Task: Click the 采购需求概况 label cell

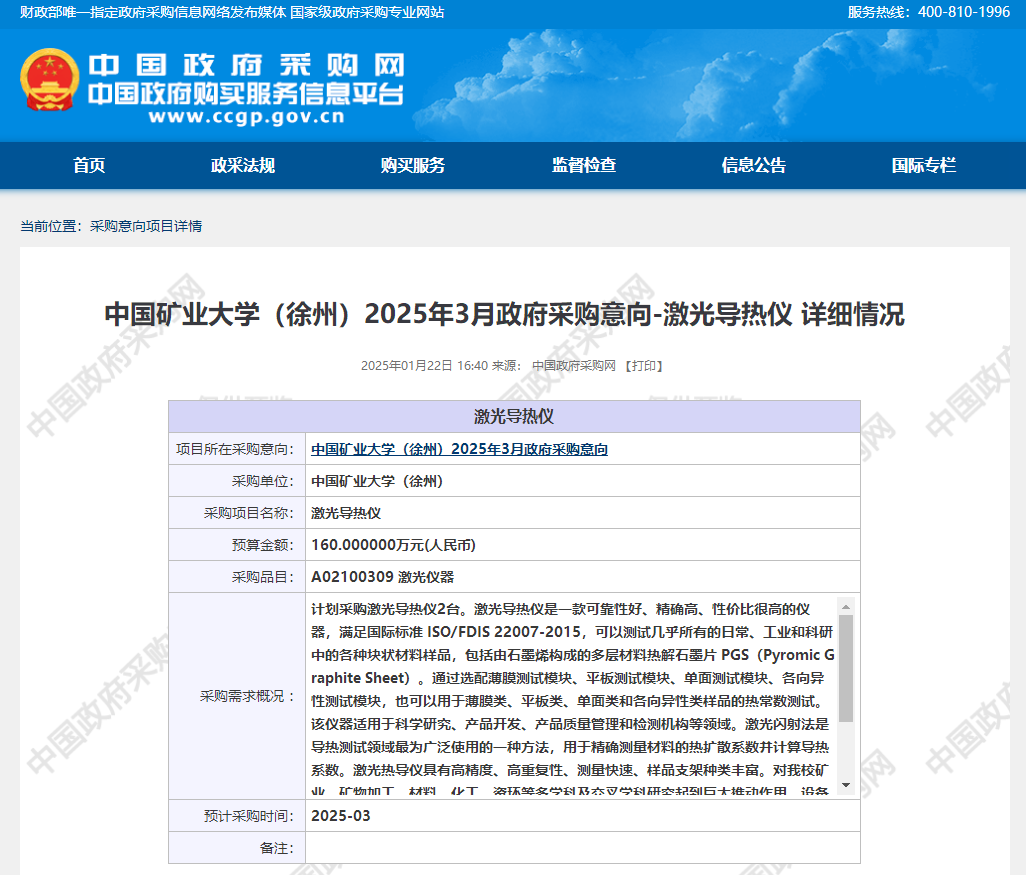Action: tap(237, 696)
